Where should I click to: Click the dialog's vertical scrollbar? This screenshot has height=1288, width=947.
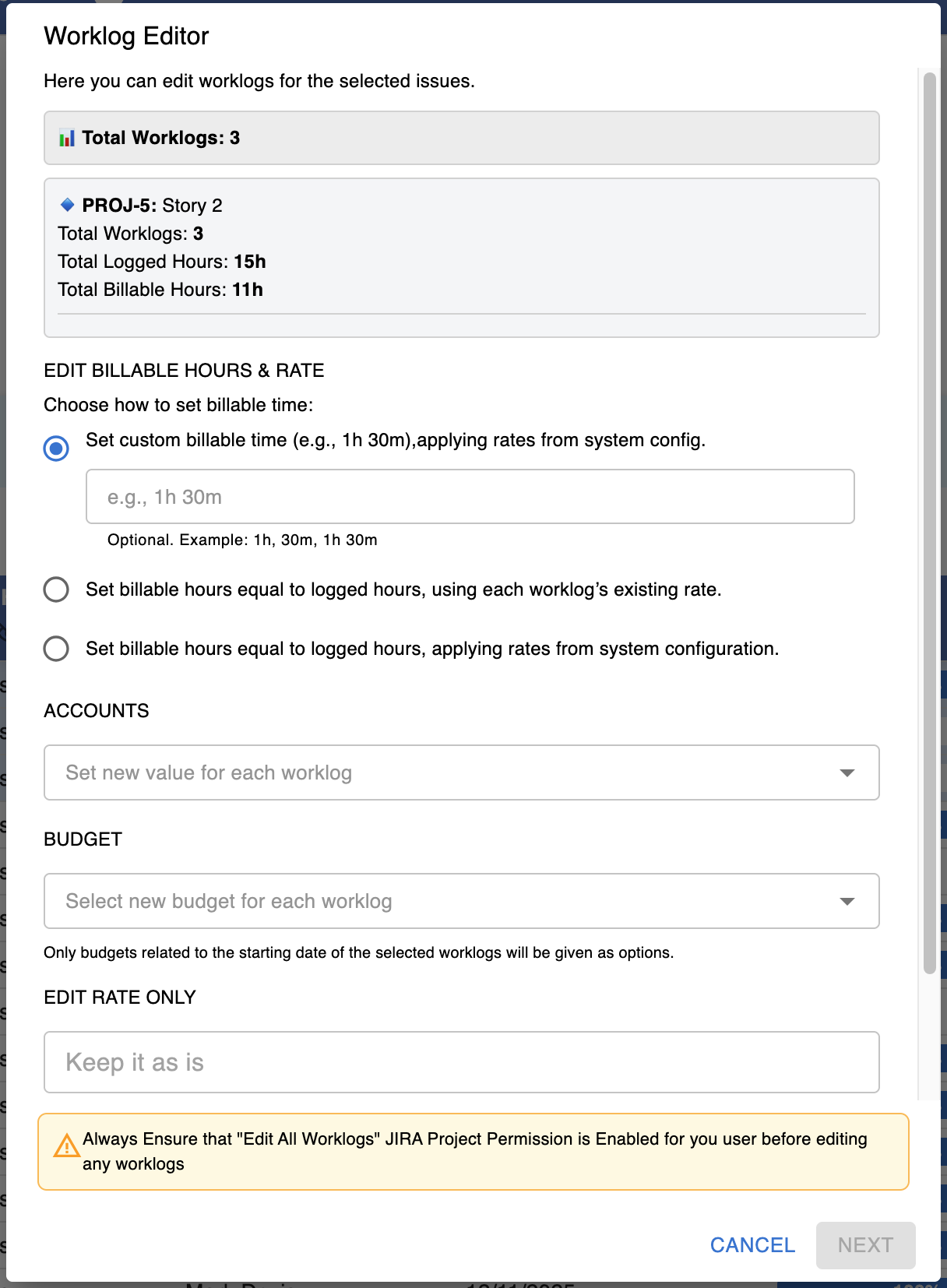(x=929, y=523)
